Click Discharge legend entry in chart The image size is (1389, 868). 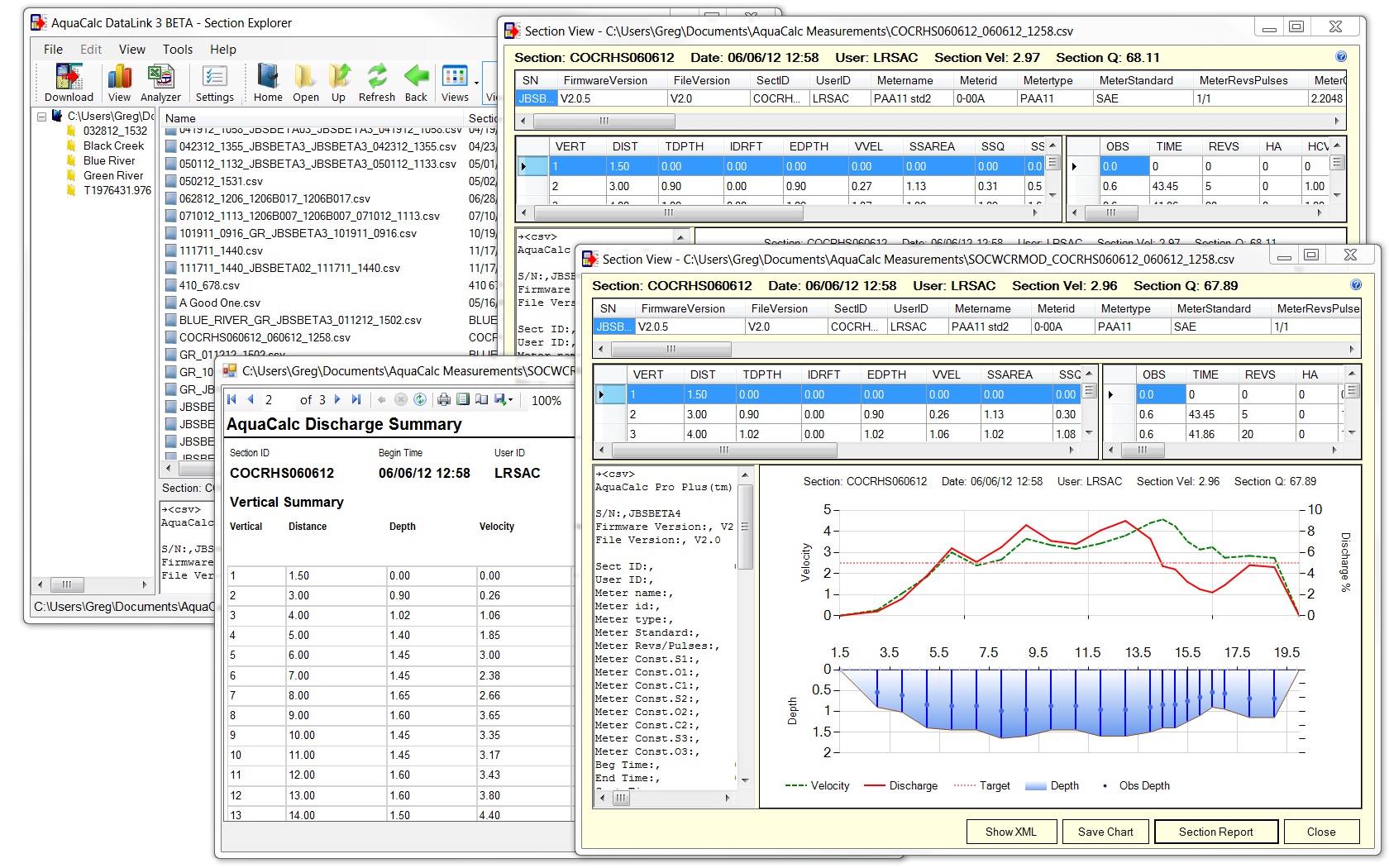[901, 785]
